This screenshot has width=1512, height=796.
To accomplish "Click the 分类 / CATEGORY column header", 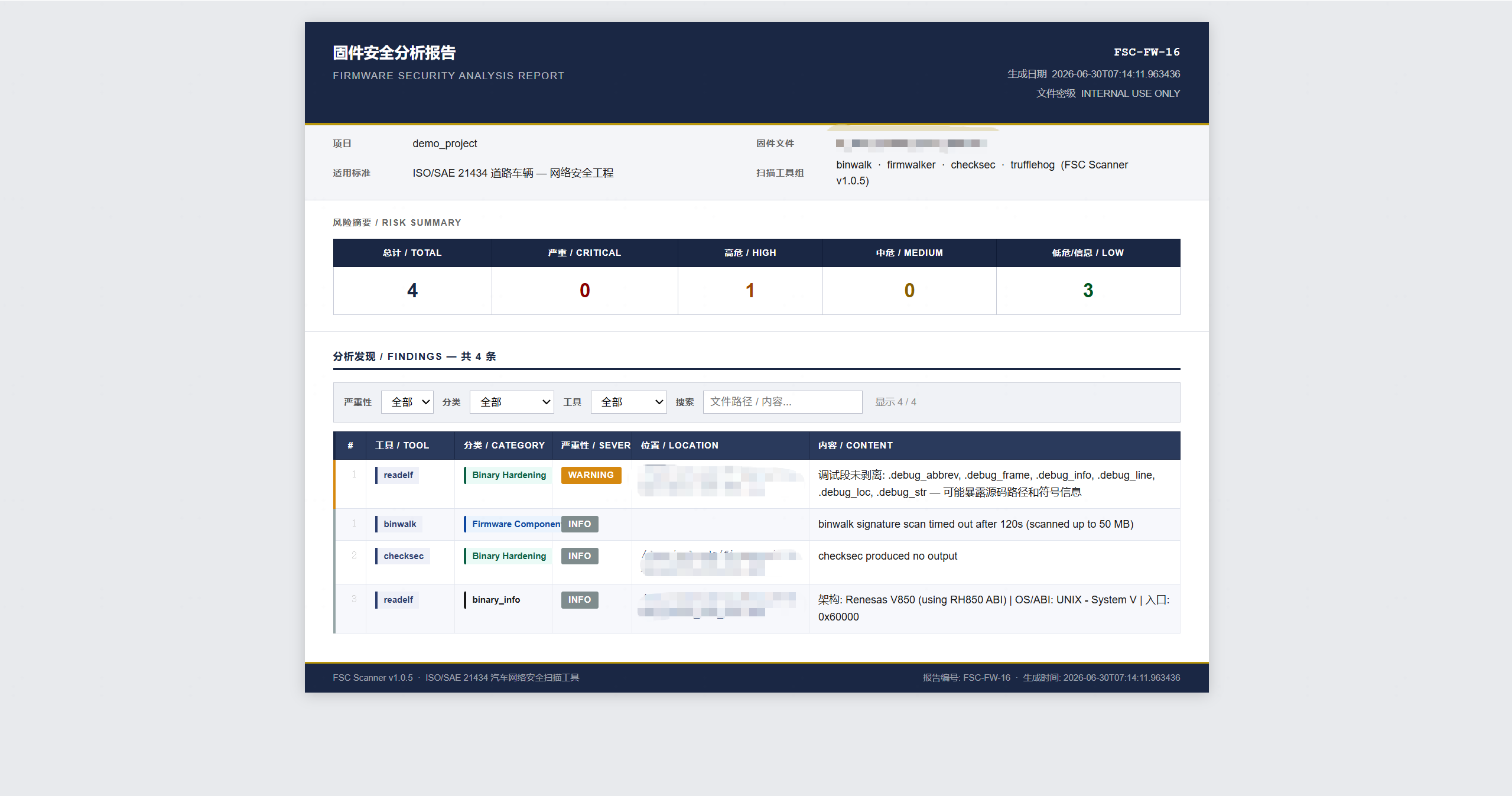I will point(503,446).
